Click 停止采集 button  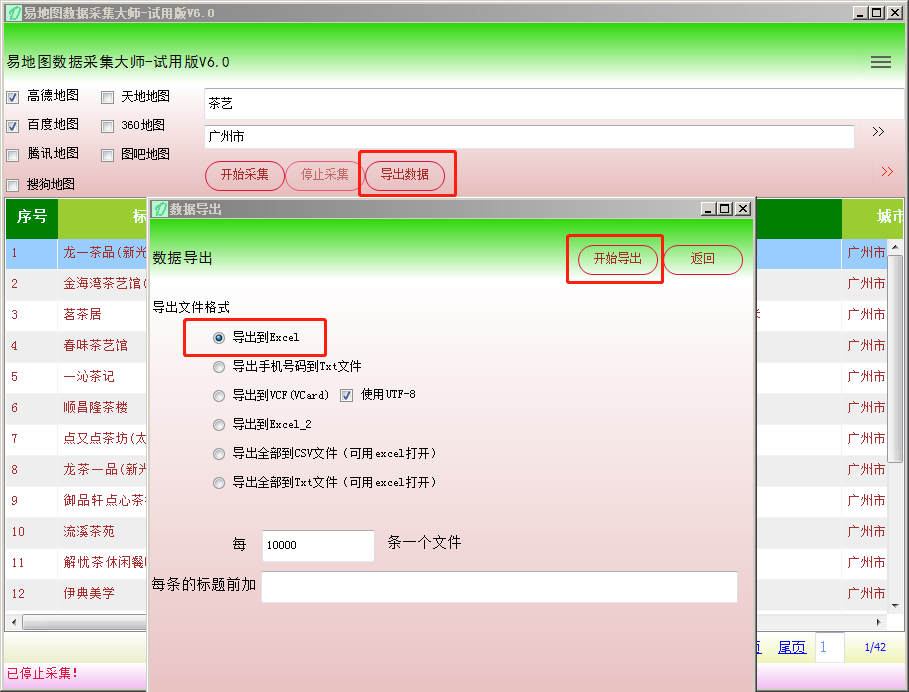tap(325, 175)
